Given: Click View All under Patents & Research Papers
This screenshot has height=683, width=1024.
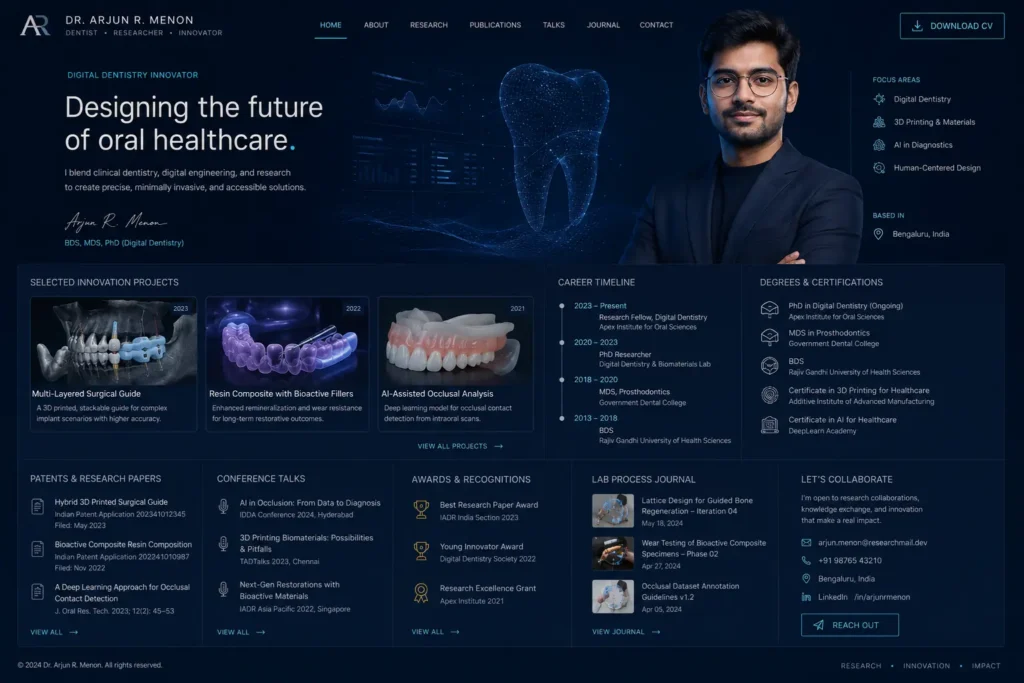Looking at the screenshot, I should [54, 632].
